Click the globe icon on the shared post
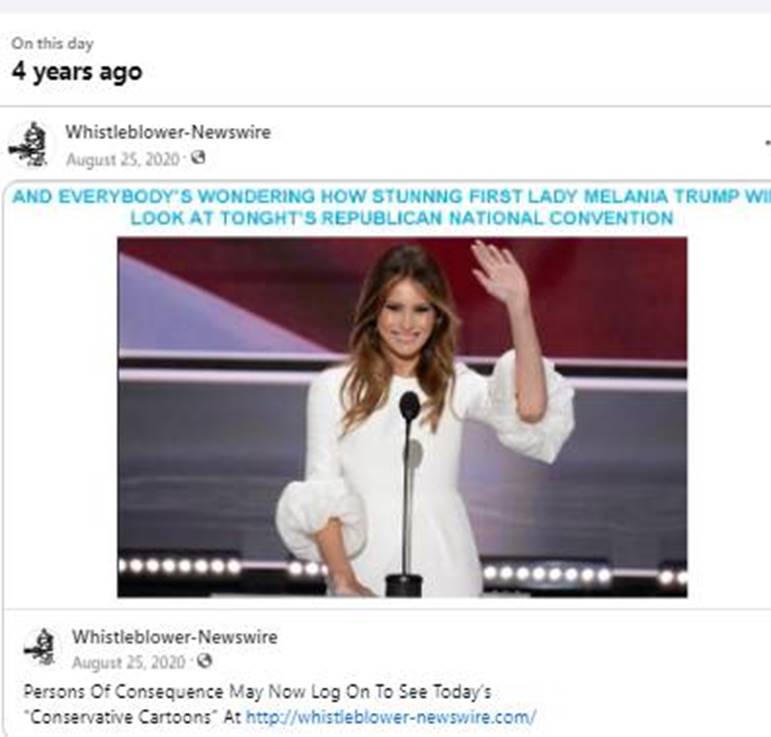Screen dimensions: 771x737 point(204,661)
